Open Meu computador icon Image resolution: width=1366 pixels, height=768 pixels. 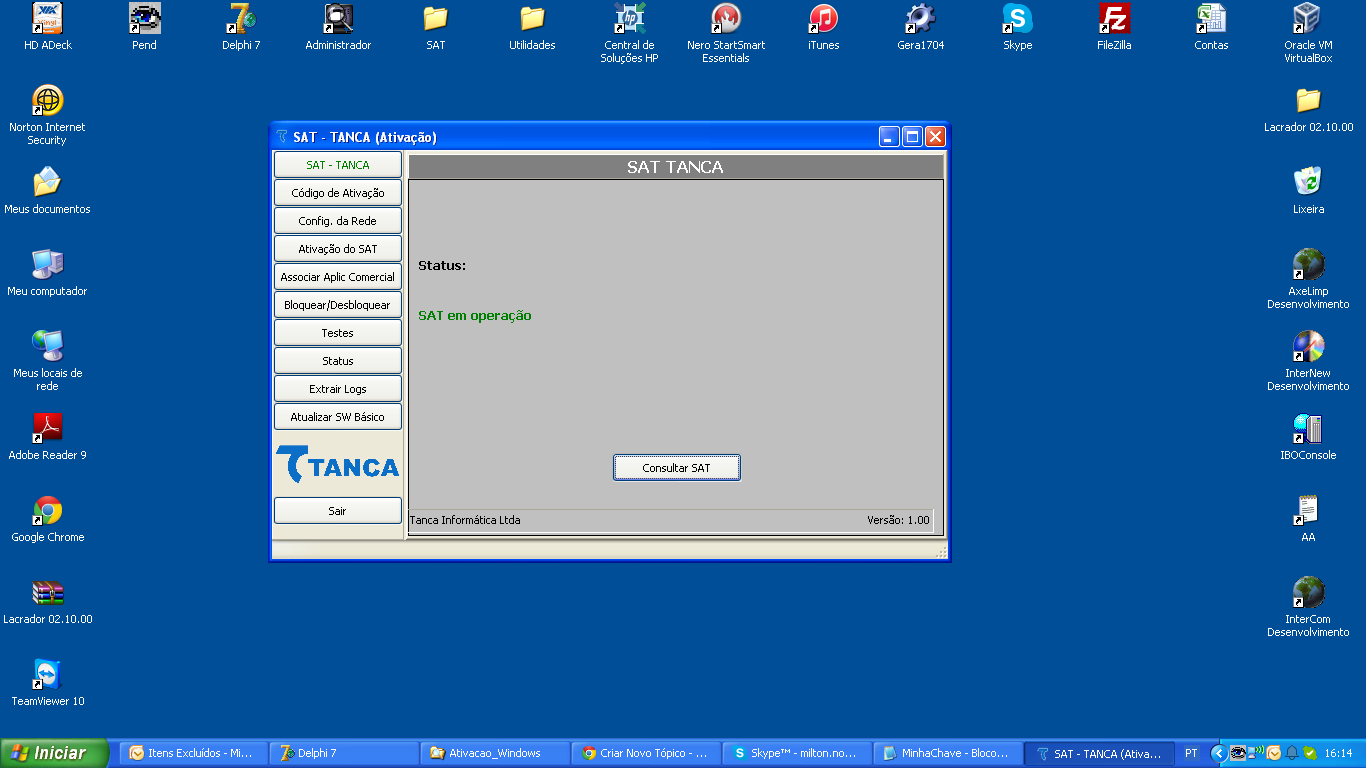48,273
